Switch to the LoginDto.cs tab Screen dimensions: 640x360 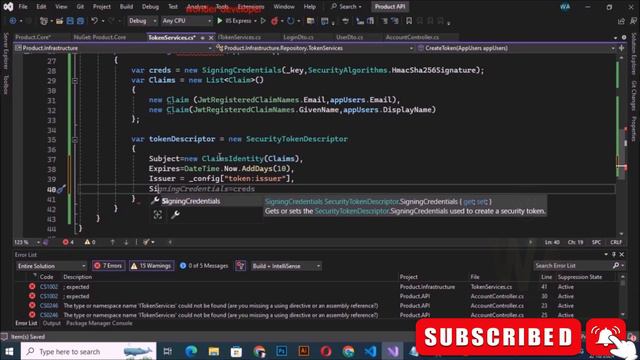pyautogui.click(x=298, y=37)
